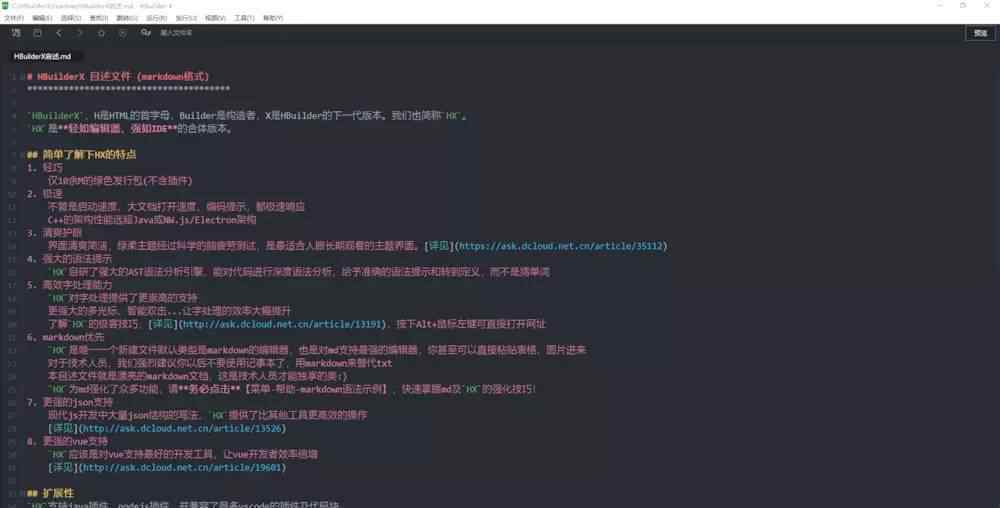Click the save file toolbar icon

point(38,33)
